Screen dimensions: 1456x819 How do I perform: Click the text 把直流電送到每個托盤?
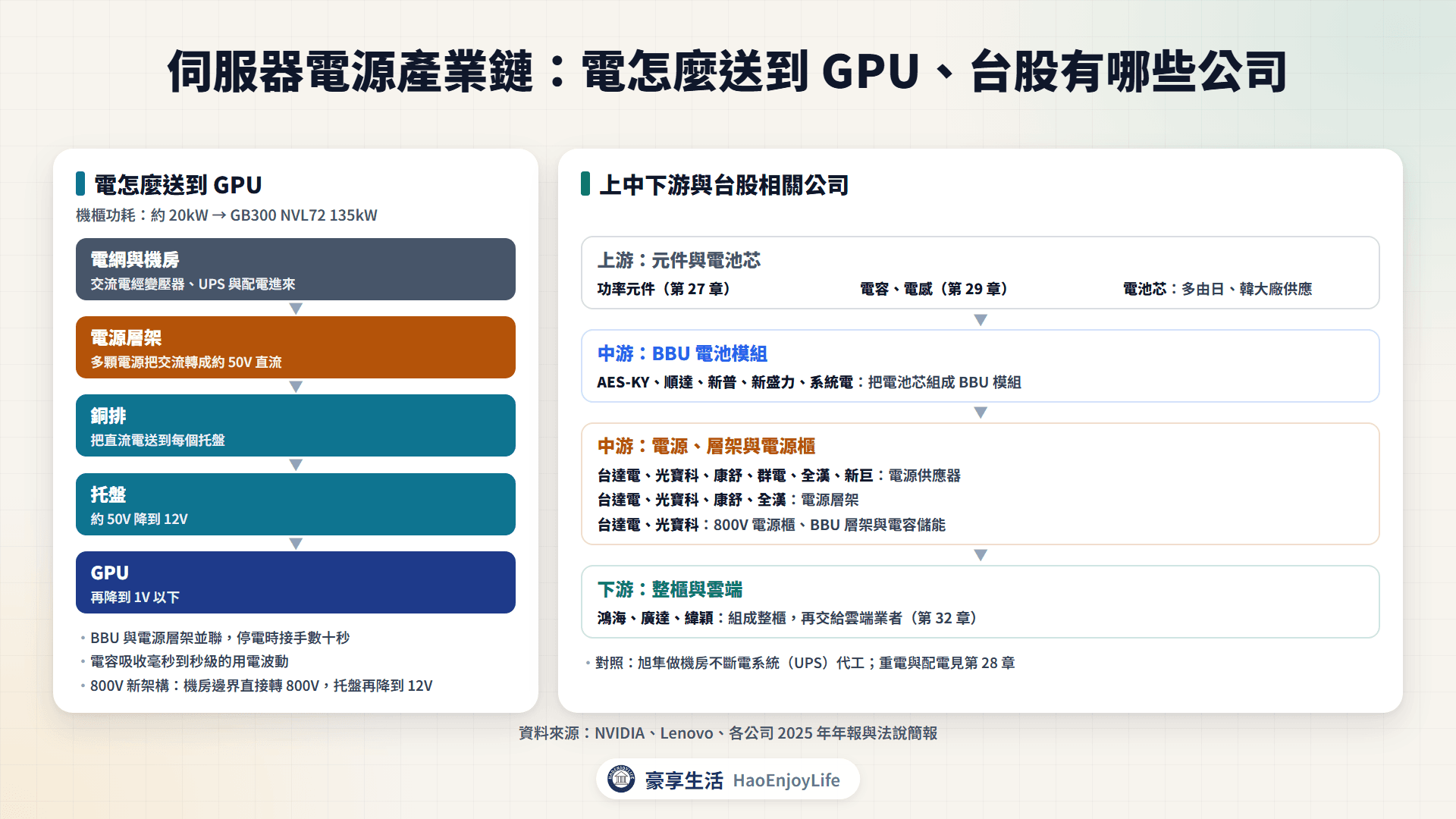(158, 440)
